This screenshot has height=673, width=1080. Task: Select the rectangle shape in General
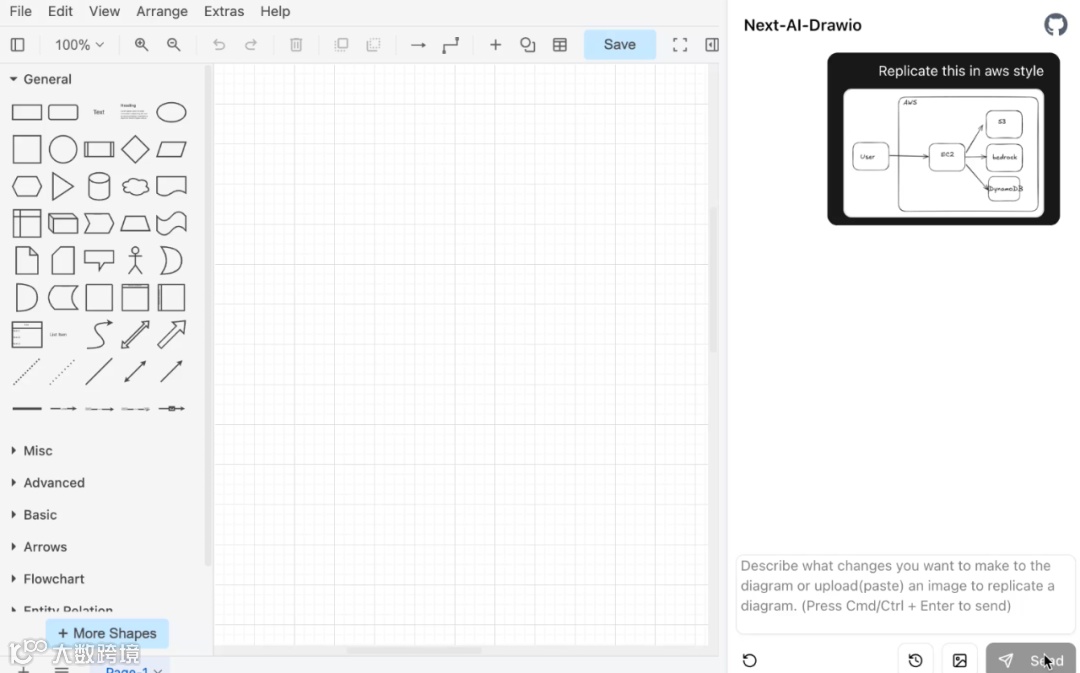click(x=27, y=112)
